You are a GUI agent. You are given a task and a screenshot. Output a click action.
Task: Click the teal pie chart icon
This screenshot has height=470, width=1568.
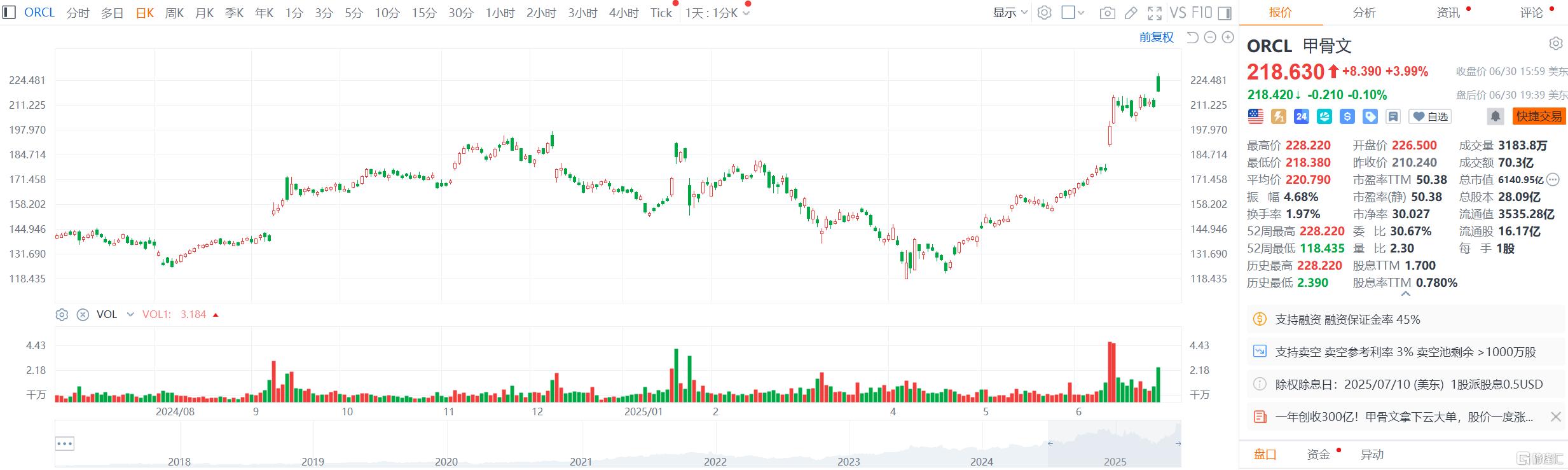click(1324, 116)
